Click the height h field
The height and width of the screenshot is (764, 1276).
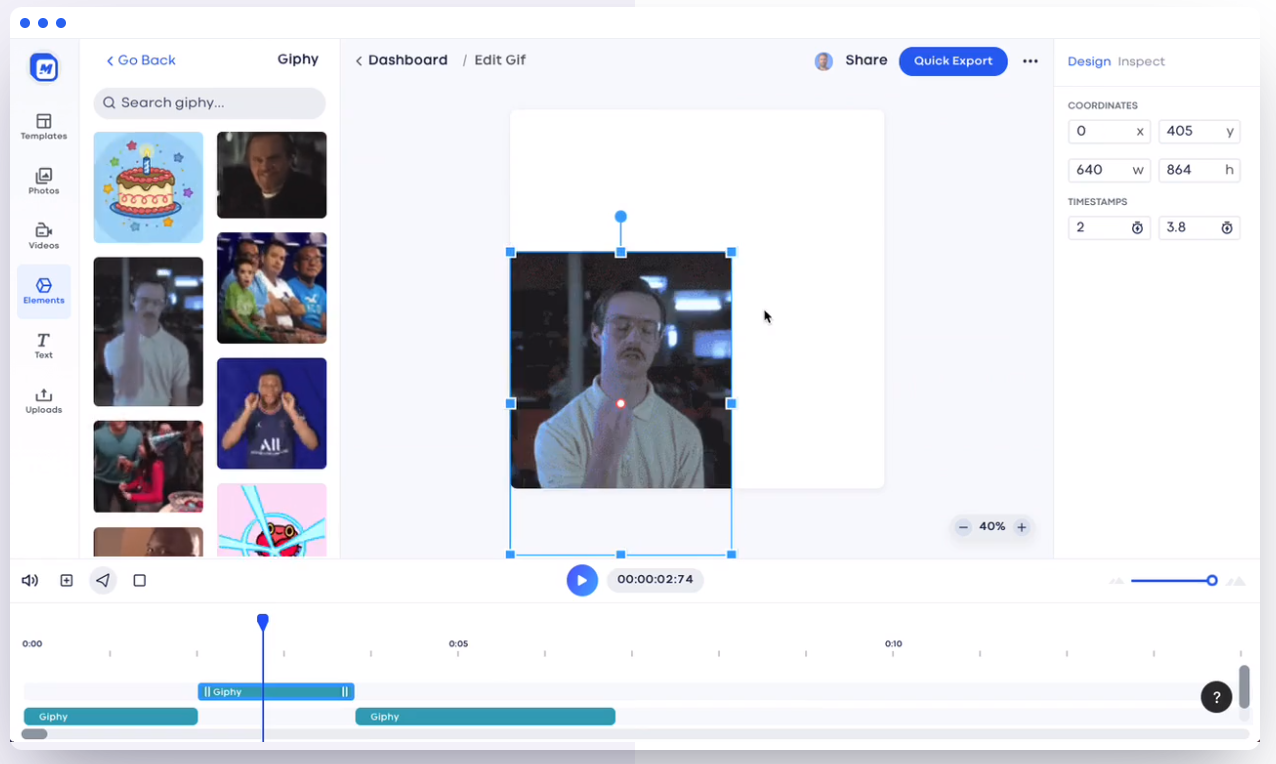click(x=1199, y=170)
